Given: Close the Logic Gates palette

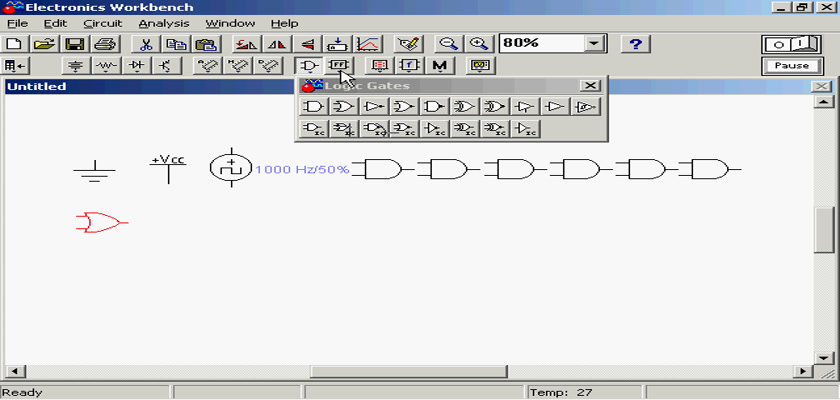Looking at the screenshot, I should pyautogui.click(x=591, y=86).
